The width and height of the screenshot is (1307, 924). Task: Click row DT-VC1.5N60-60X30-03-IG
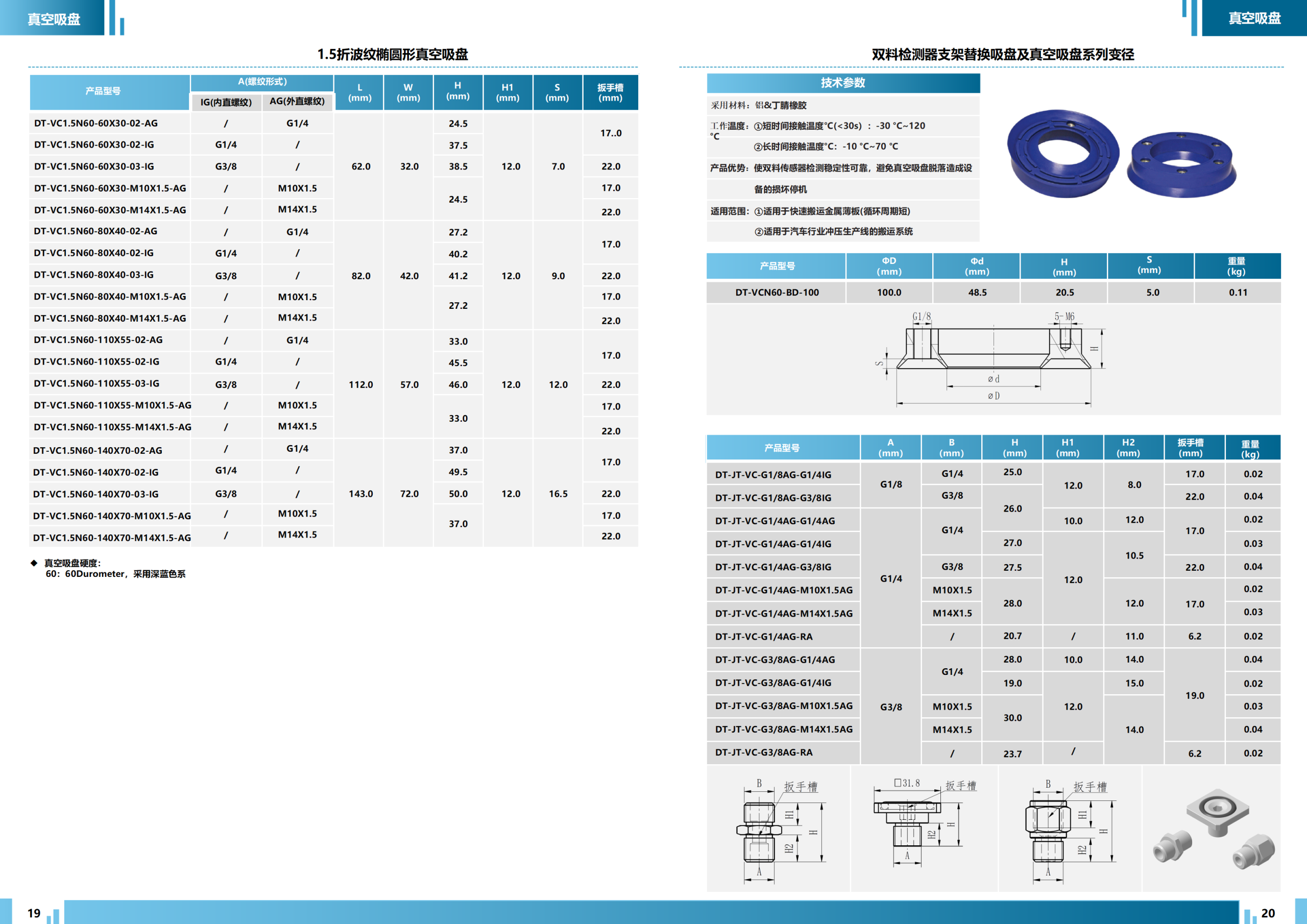tap(333, 166)
